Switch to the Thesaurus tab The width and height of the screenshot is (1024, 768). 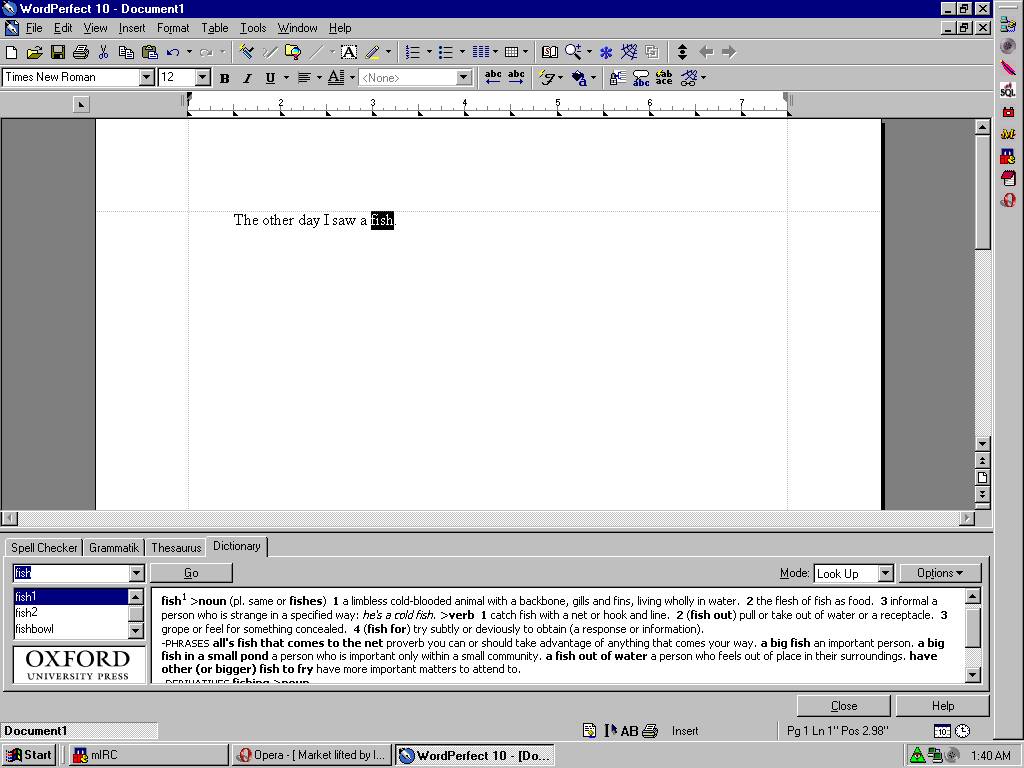pos(176,548)
